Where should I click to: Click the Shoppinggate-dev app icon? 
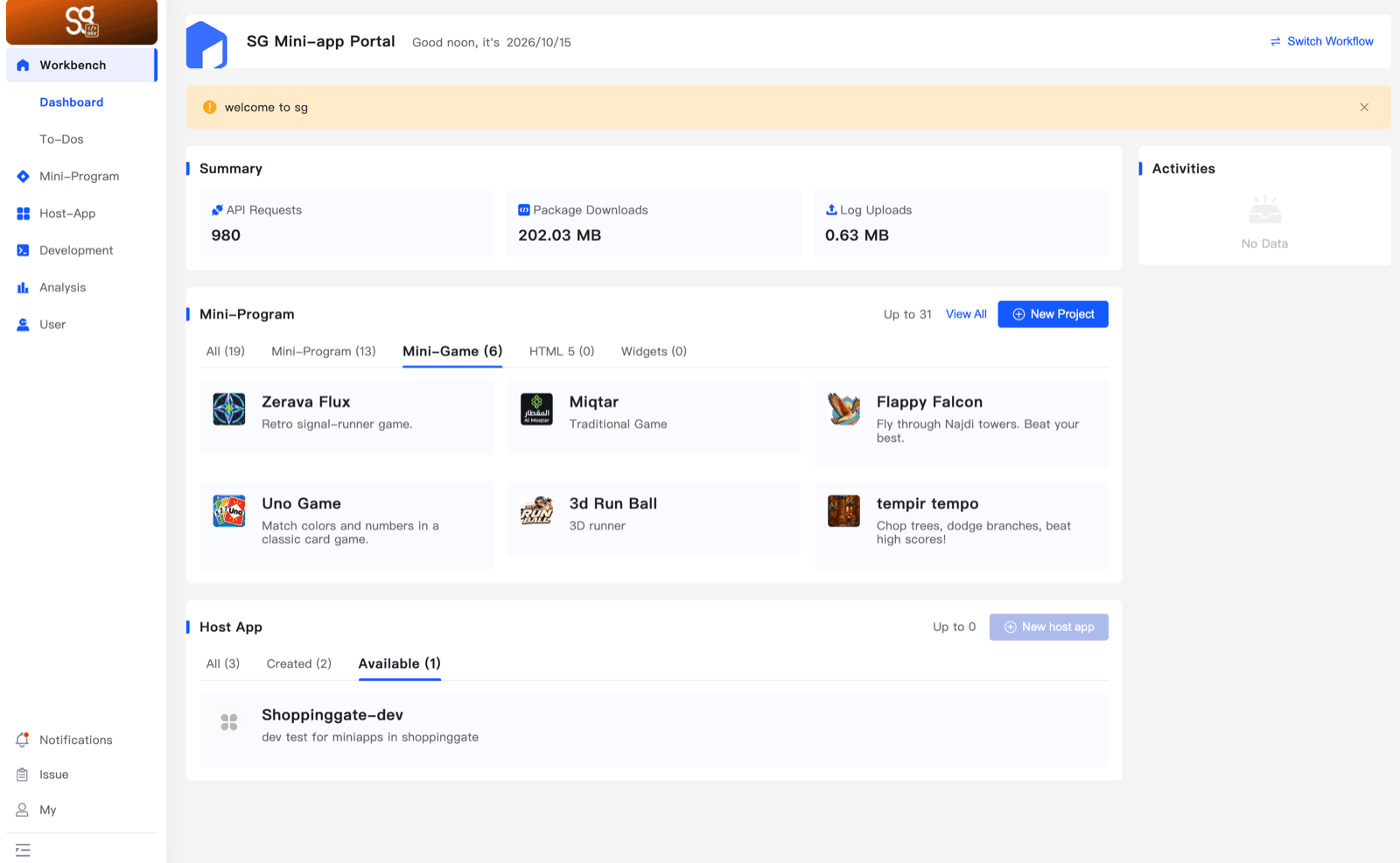coord(229,722)
